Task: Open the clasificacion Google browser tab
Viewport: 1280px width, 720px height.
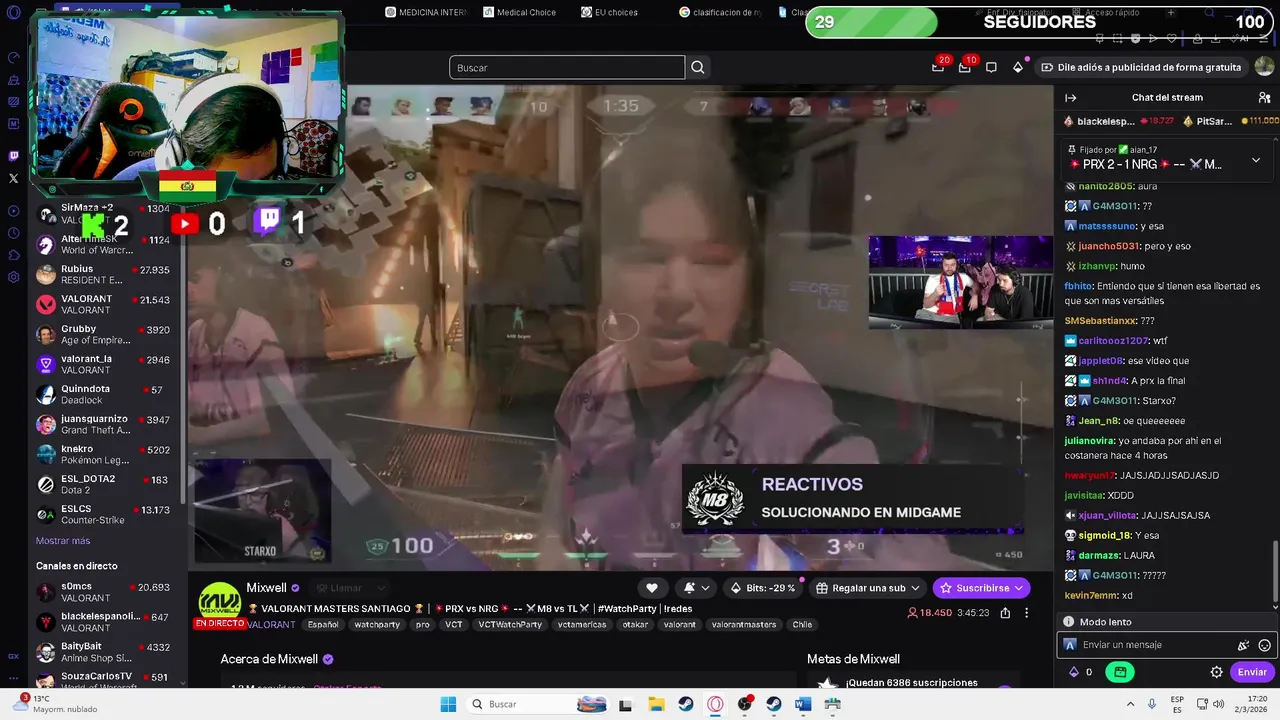Action: coord(720,12)
